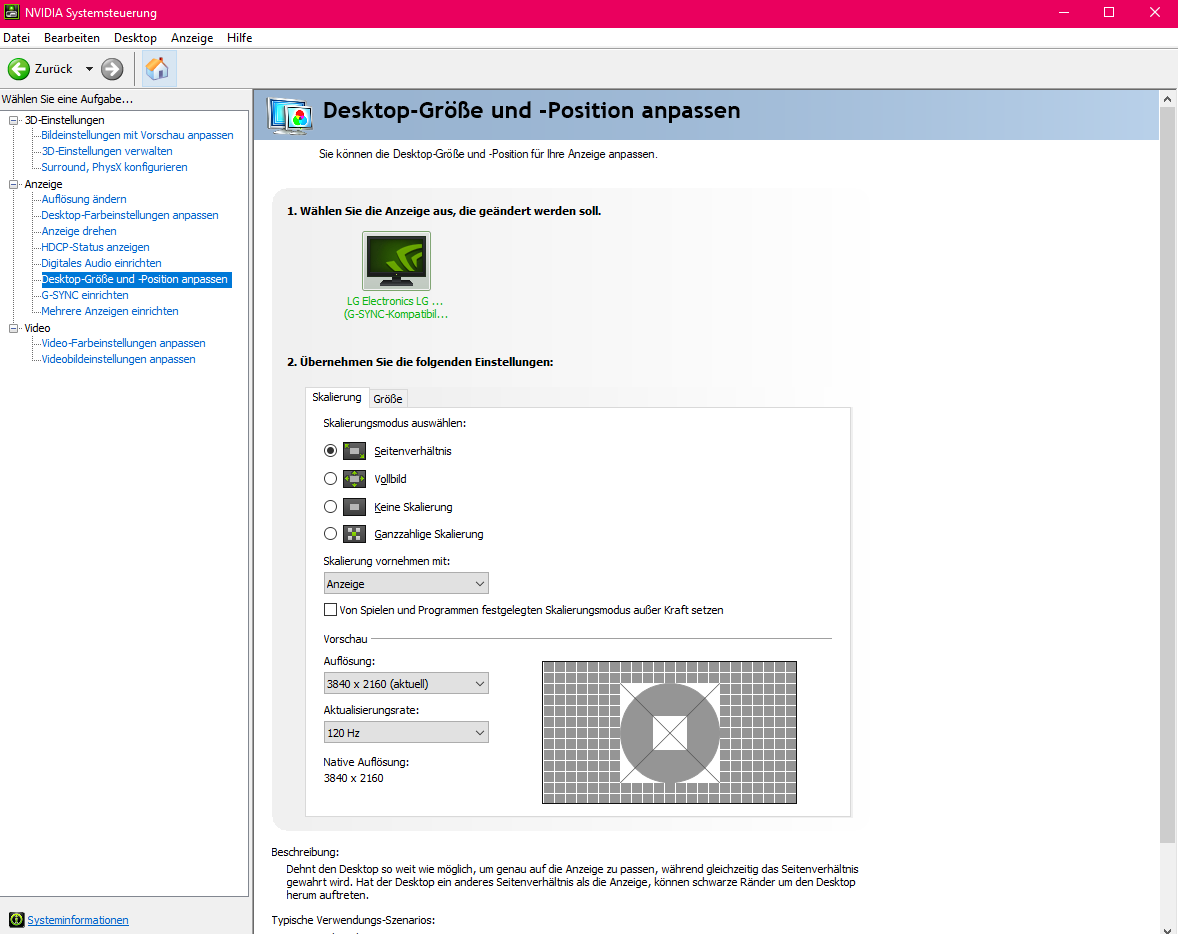This screenshot has width=1178, height=934.
Task: Open the Skalierung vornehmen mit dropdown
Action: [406, 584]
